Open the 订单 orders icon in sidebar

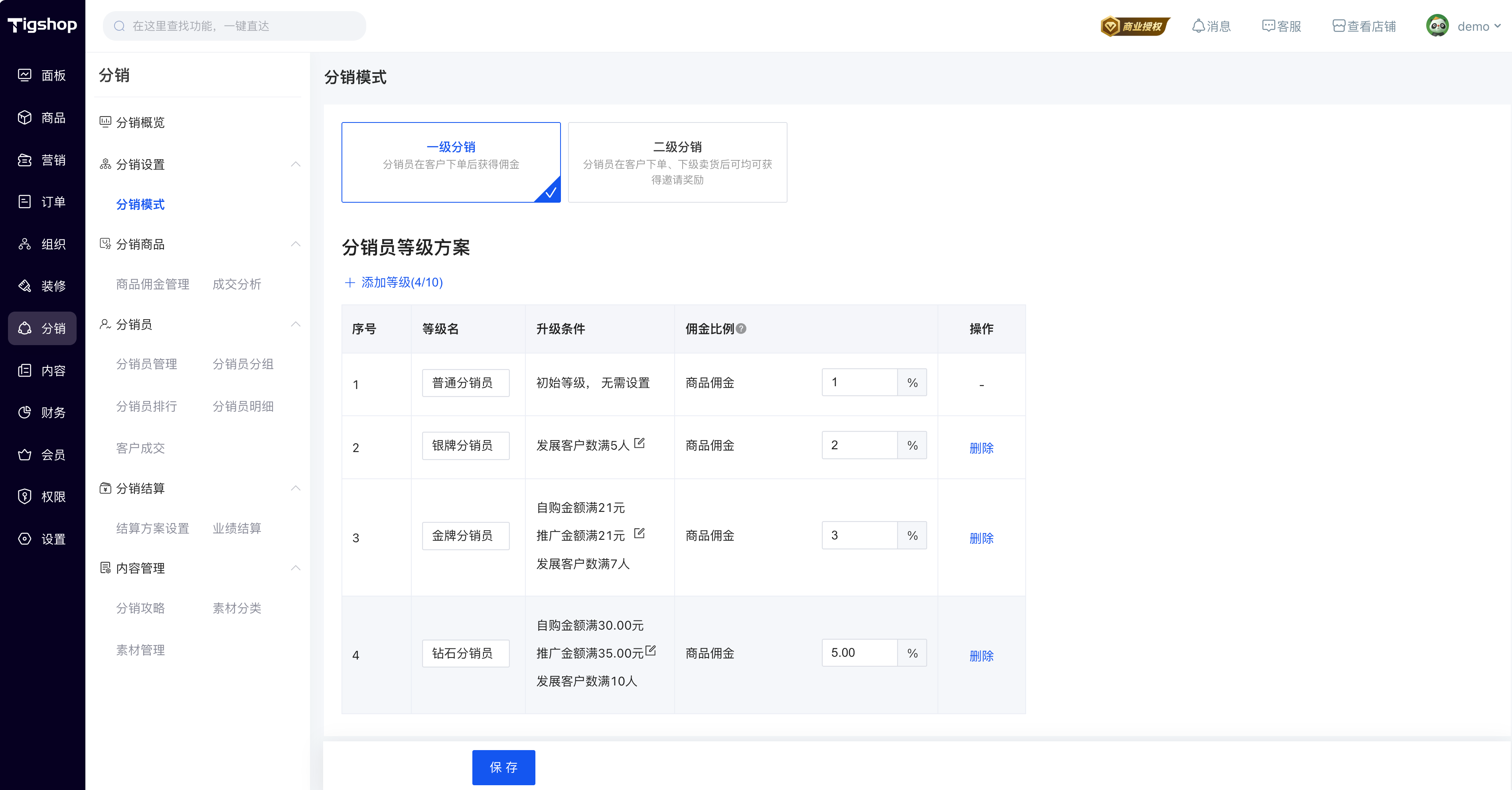(25, 202)
